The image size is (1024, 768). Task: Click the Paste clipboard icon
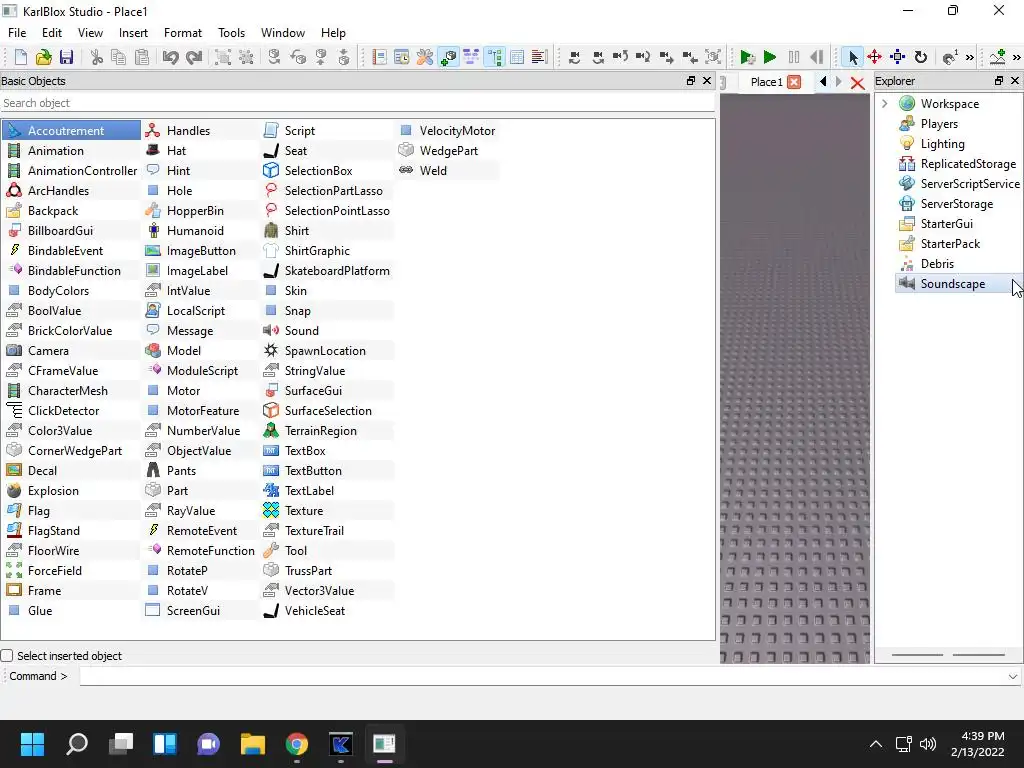[x=142, y=57]
